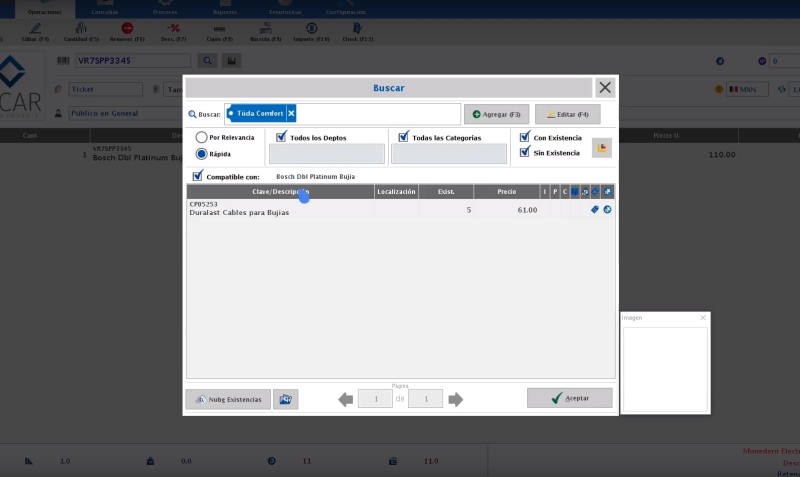Click the Editar (F4) button in Buscar dialog
This screenshot has width=800, height=477.
click(568, 114)
